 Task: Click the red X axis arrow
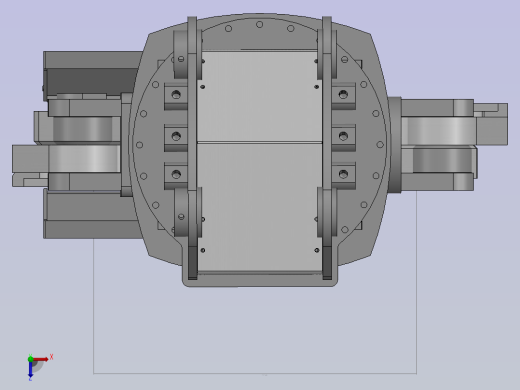(x=41, y=359)
